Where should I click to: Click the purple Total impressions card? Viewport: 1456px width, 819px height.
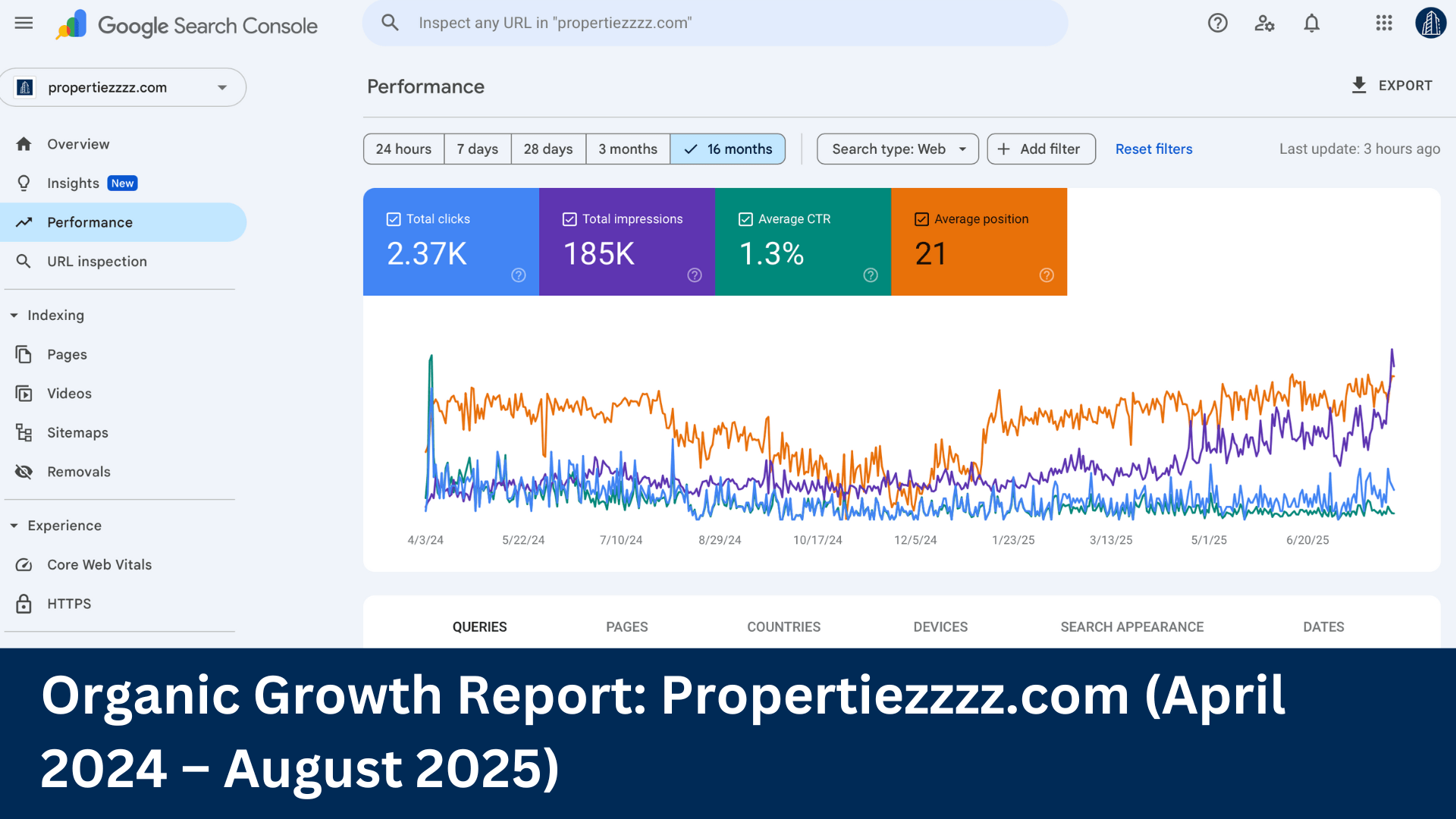(627, 242)
